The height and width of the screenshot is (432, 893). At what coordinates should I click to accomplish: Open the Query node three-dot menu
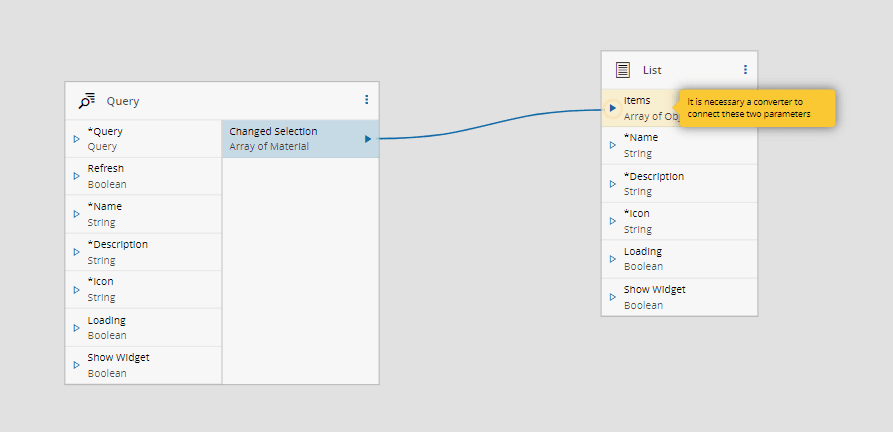point(367,100)
